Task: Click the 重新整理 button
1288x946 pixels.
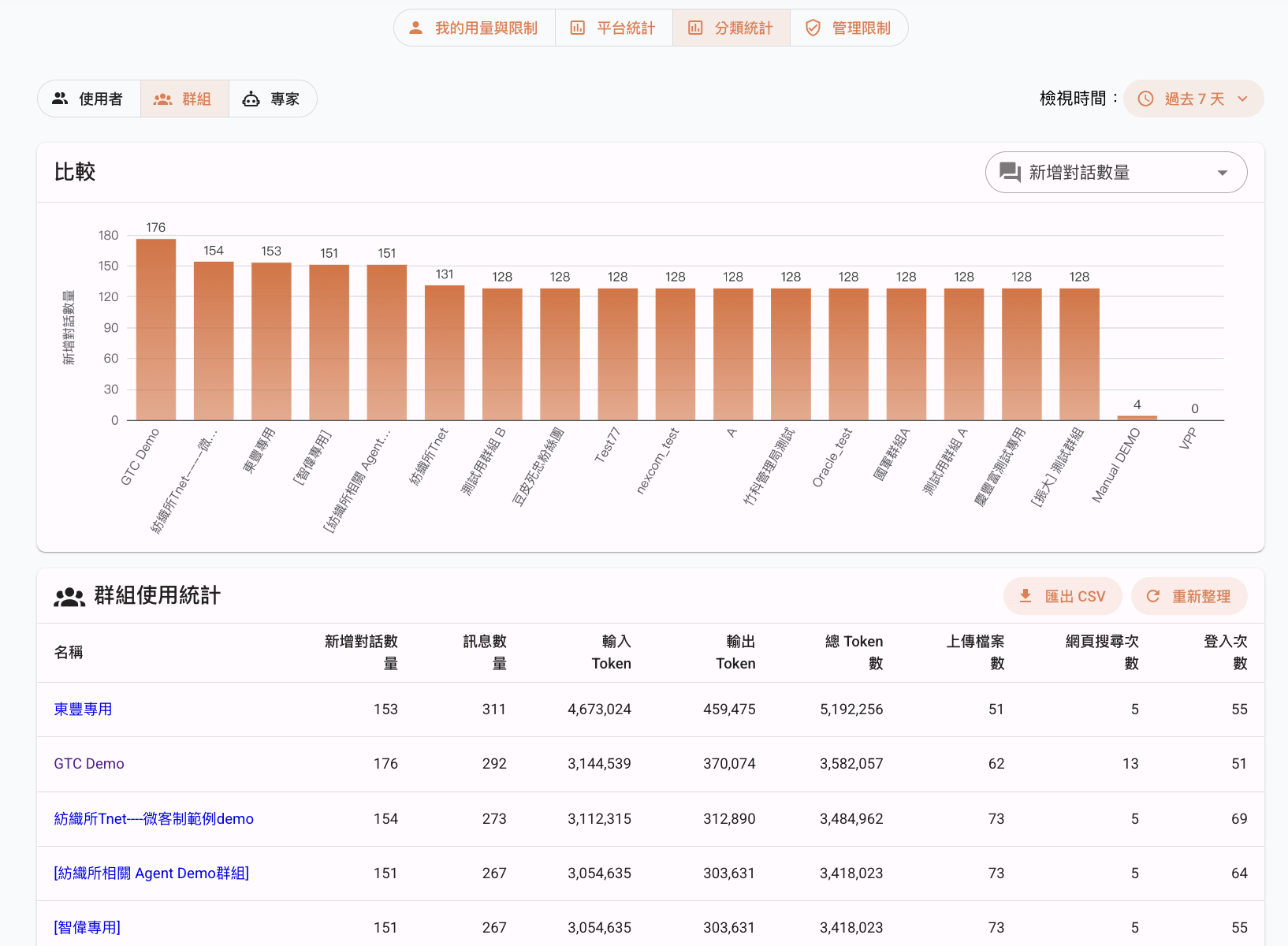Action: point(1189,596)
